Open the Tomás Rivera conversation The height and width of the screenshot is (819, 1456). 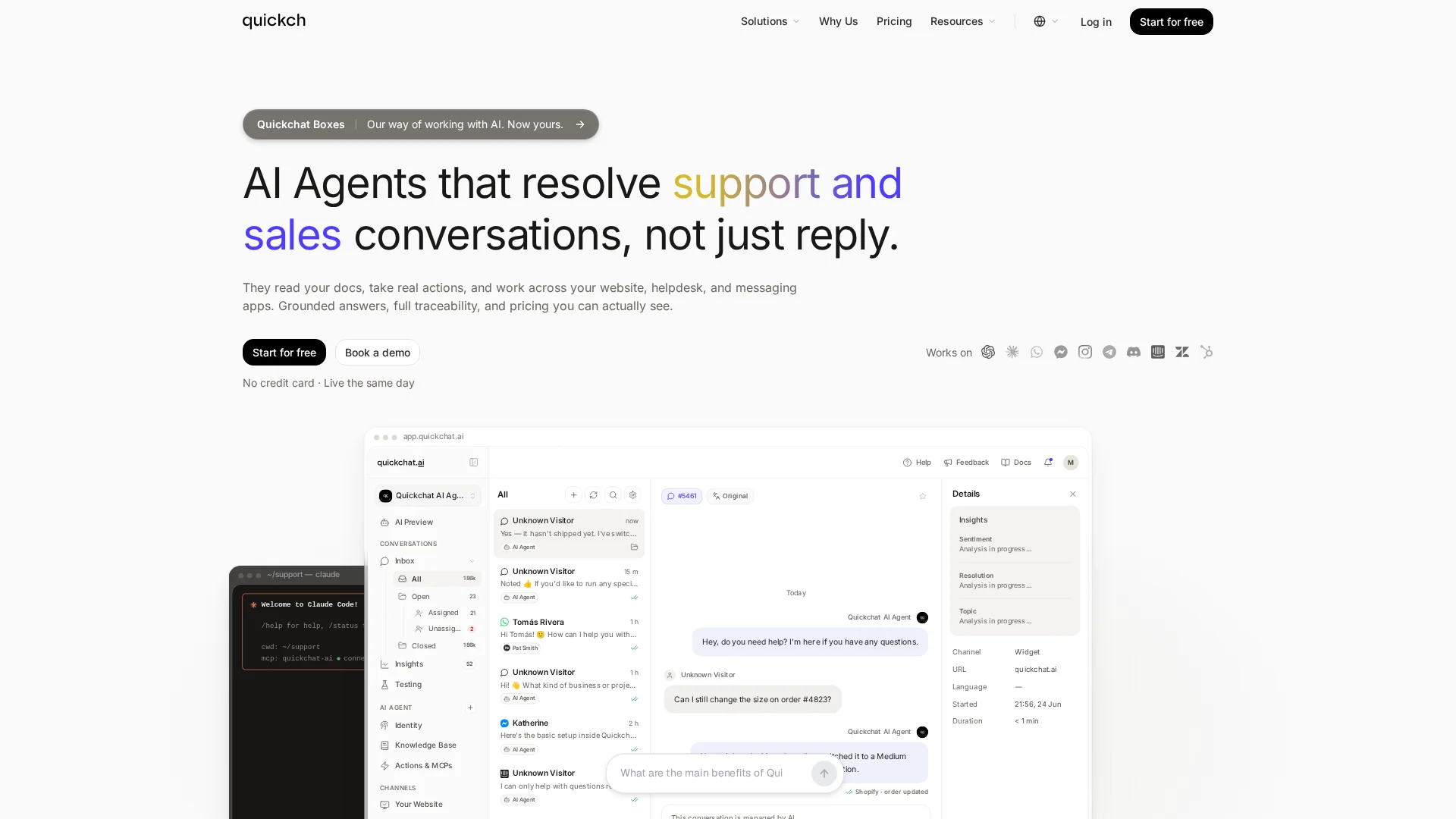tap(569, 635)
